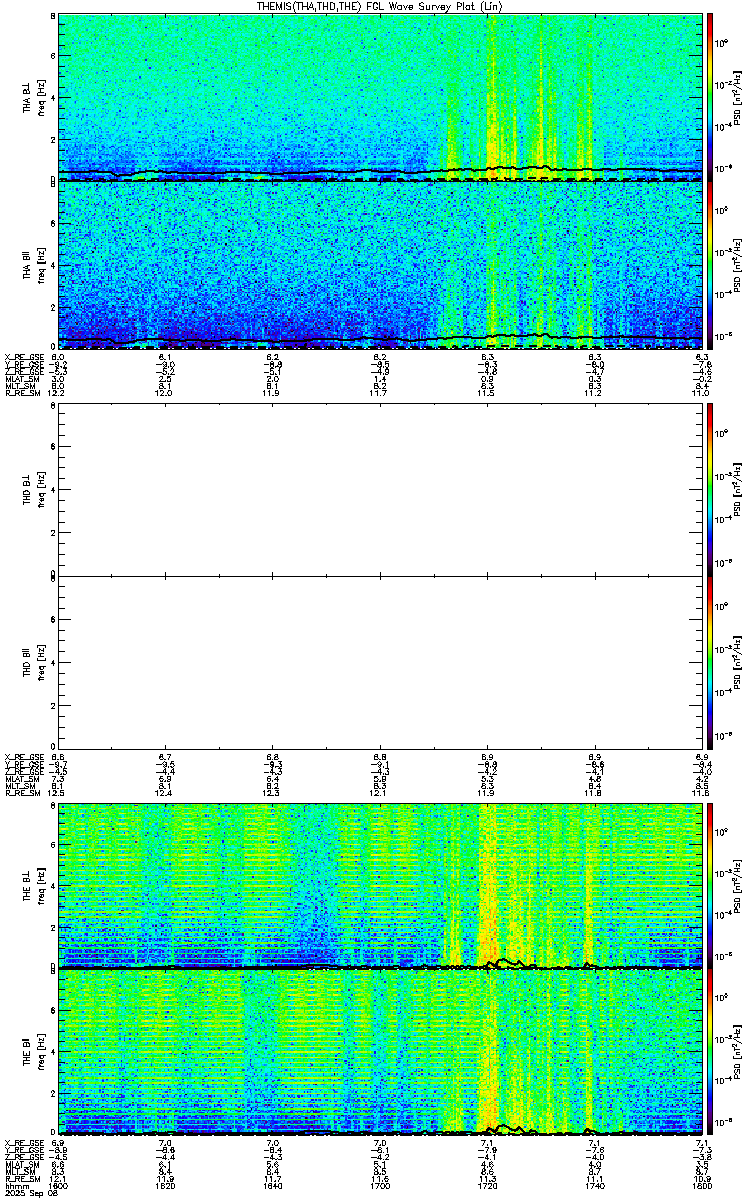Click the 1700 time tick label
750x1200 pixels.
[x=380, y=1186]
